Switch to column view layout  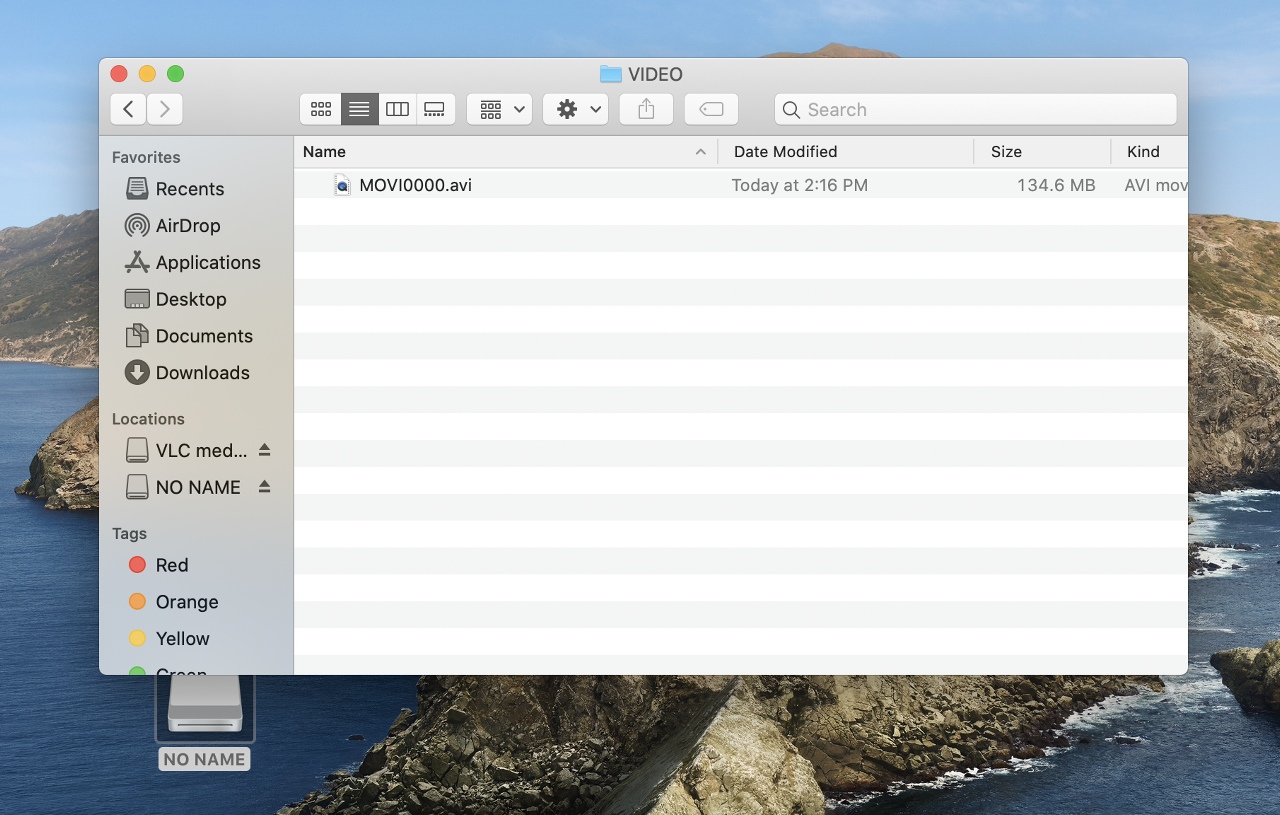coord(397,110)
